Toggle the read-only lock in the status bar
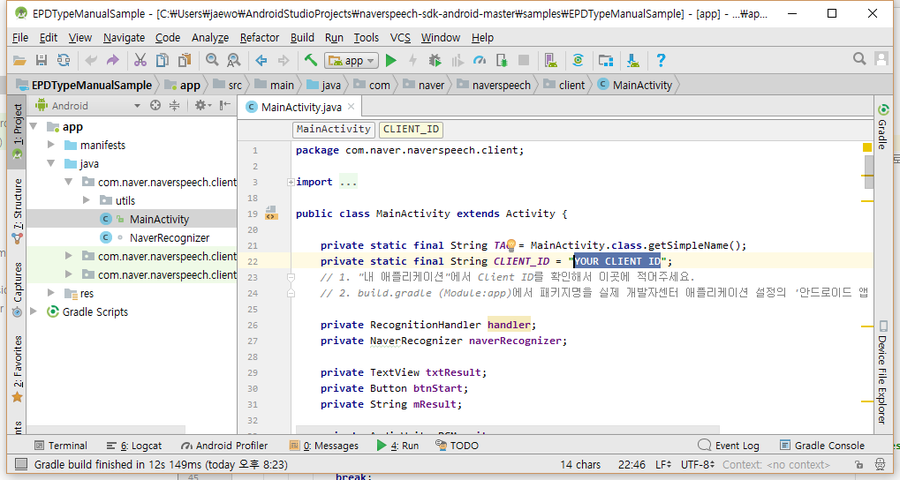This screenshot has width=900, height=480. [859, 464]
